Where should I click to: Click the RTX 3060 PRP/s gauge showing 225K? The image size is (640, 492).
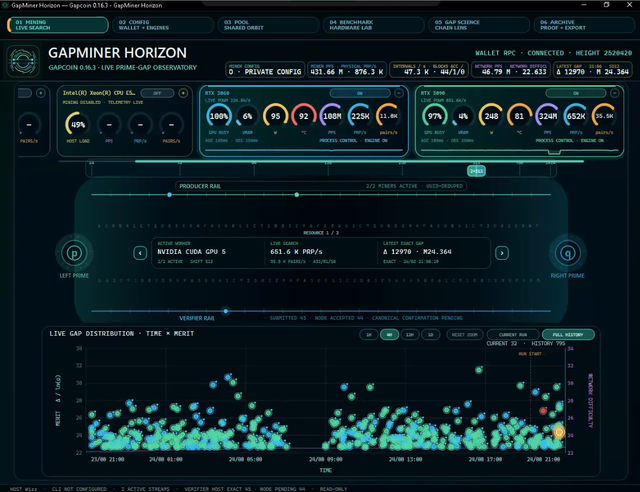360,116
